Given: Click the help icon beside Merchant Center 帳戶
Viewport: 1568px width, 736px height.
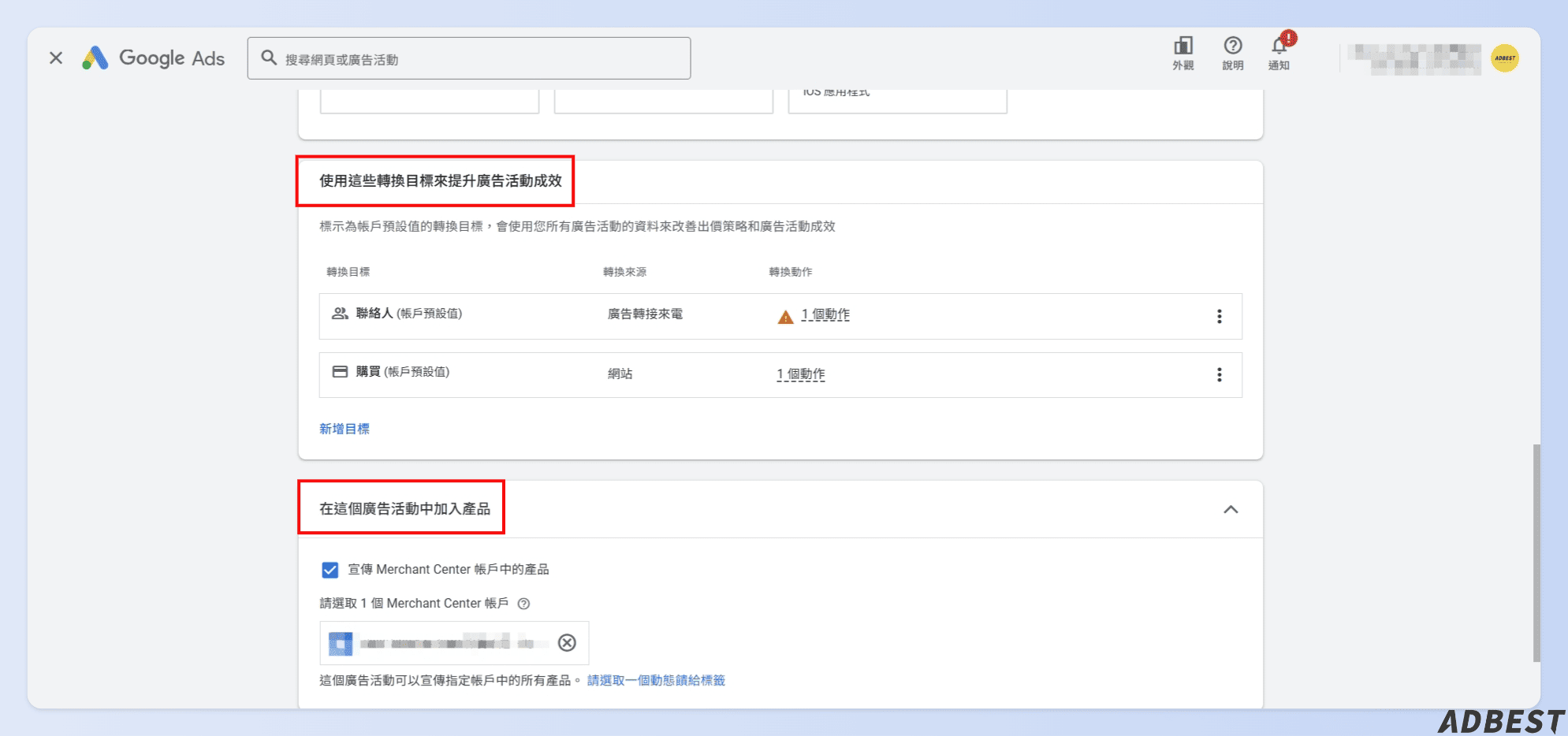Looking at the screenshot, I should tap(523, 604).
